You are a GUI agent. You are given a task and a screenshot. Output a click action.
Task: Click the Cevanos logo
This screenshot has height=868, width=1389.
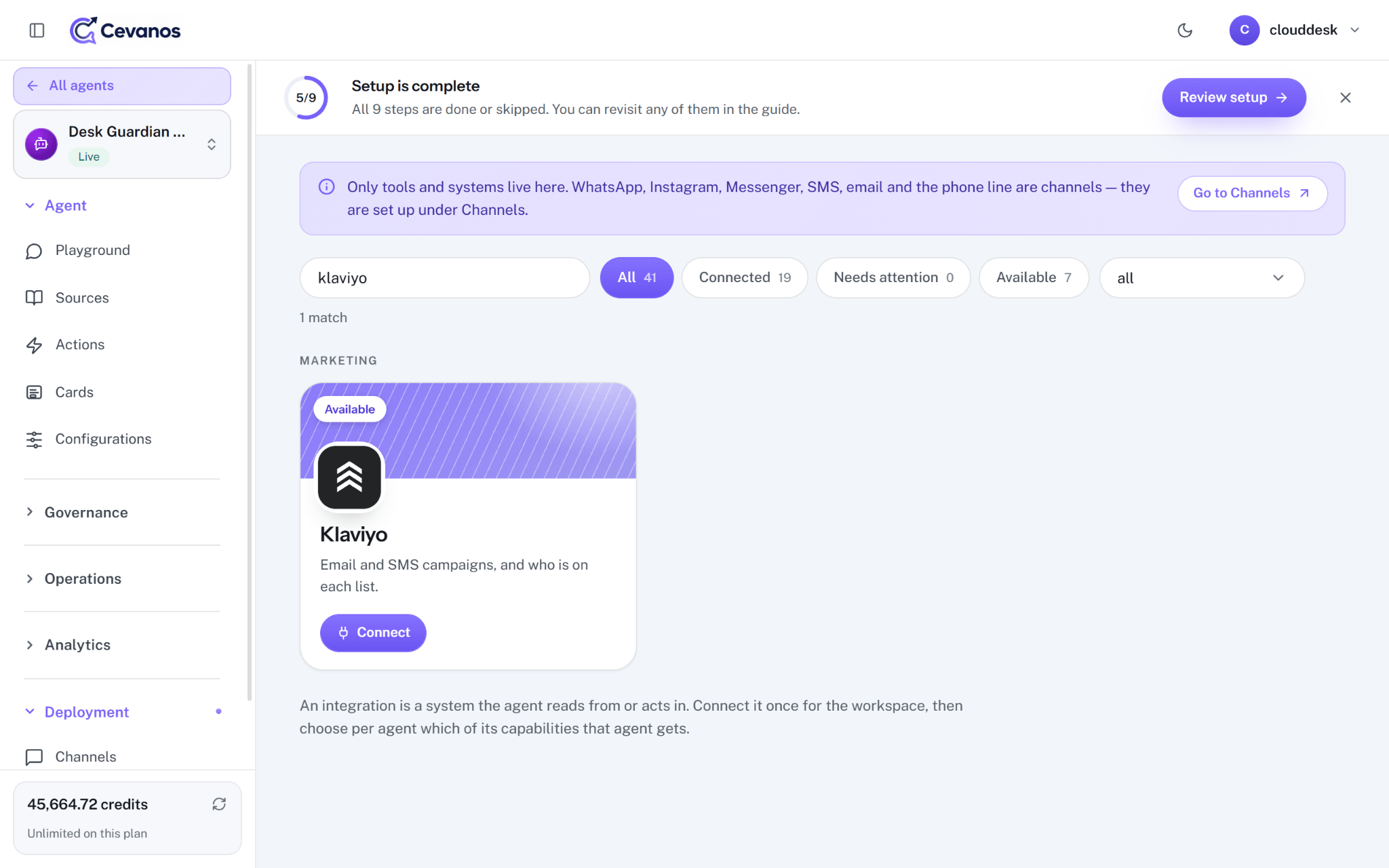125,30
